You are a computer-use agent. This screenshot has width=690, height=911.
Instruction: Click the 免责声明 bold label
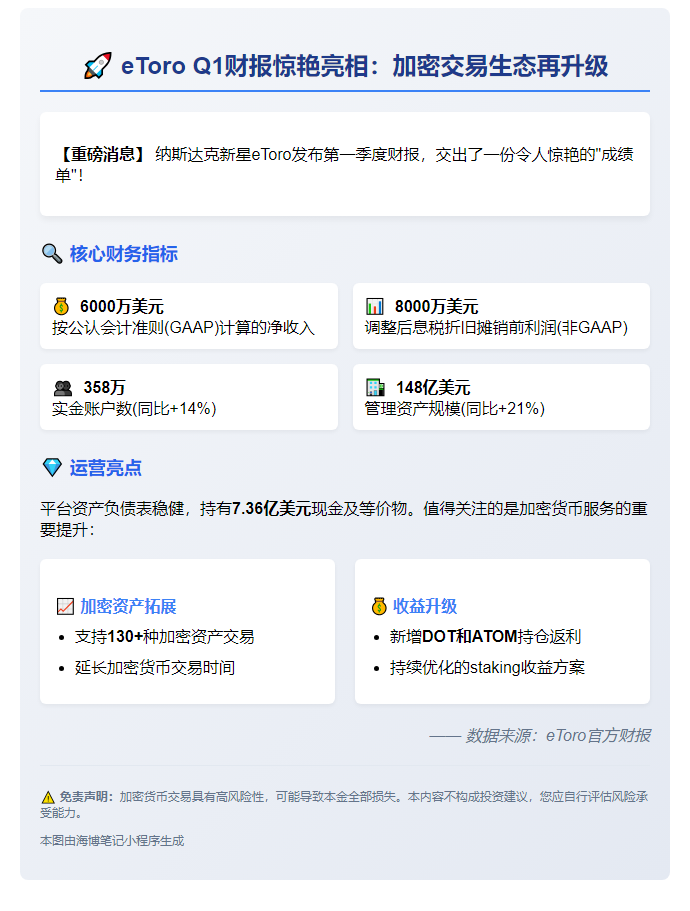pos(87,797)
